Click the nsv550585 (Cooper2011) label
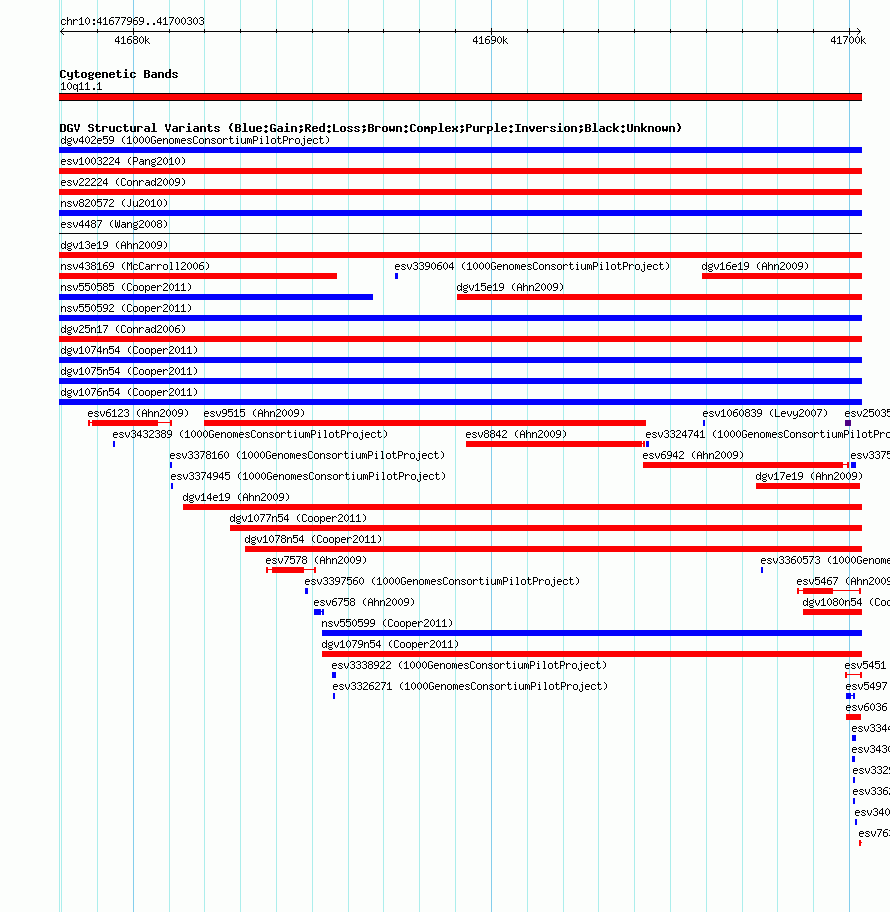Screen dimensions: 890x912 click(x=126, y=287)
